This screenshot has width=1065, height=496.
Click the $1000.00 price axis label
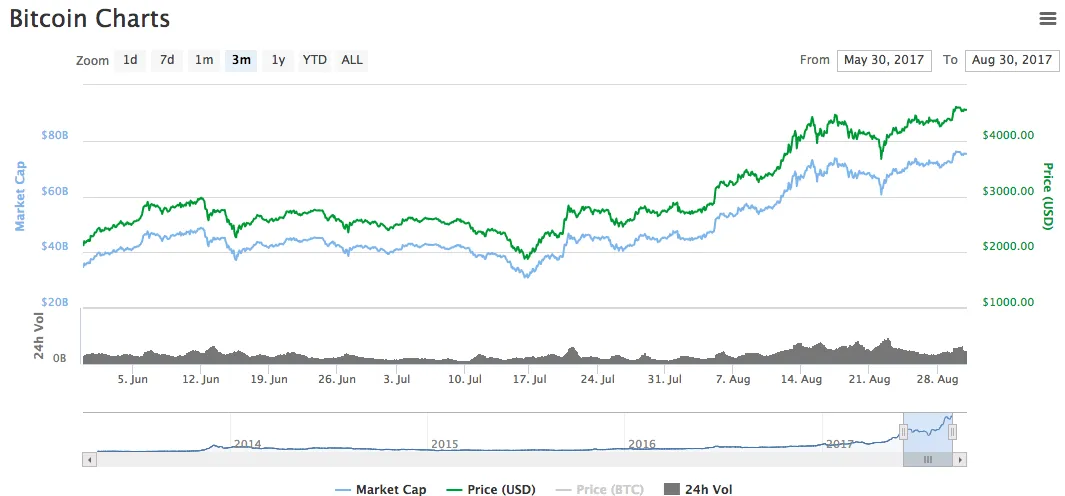(x=1009, y=302)
